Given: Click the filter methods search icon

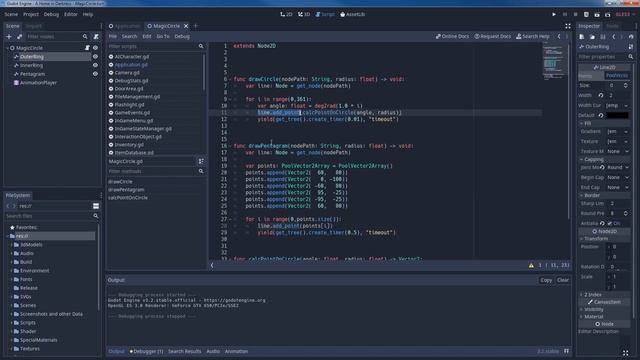Looking at the screenshot, I should coord(201,171).
